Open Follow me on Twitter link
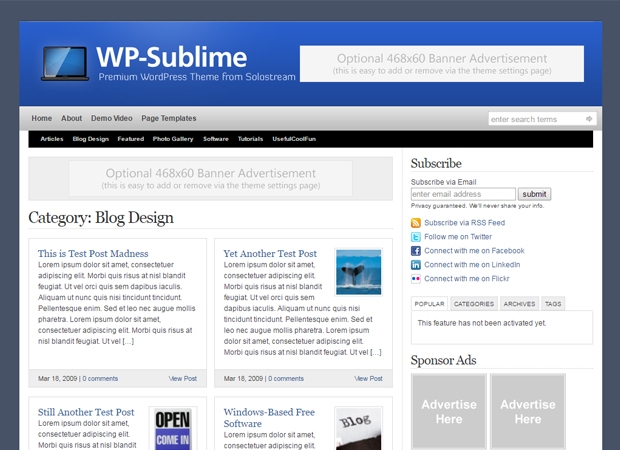This screenshot has width=620, height=450. click(458, 237)
